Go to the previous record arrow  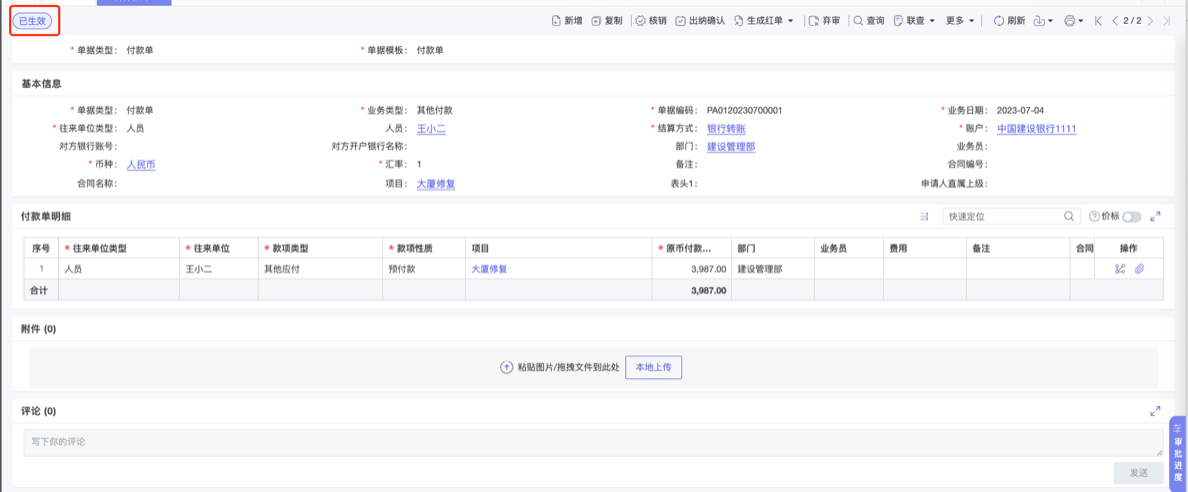pyautogui.click(x=1115, y=21)
